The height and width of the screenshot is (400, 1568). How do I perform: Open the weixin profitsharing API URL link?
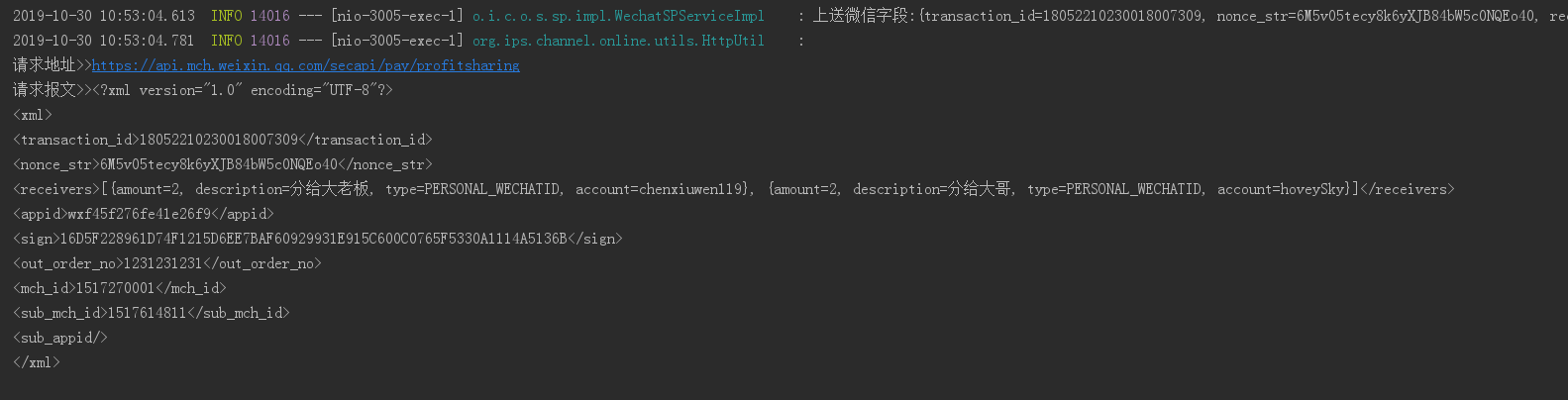305,65
